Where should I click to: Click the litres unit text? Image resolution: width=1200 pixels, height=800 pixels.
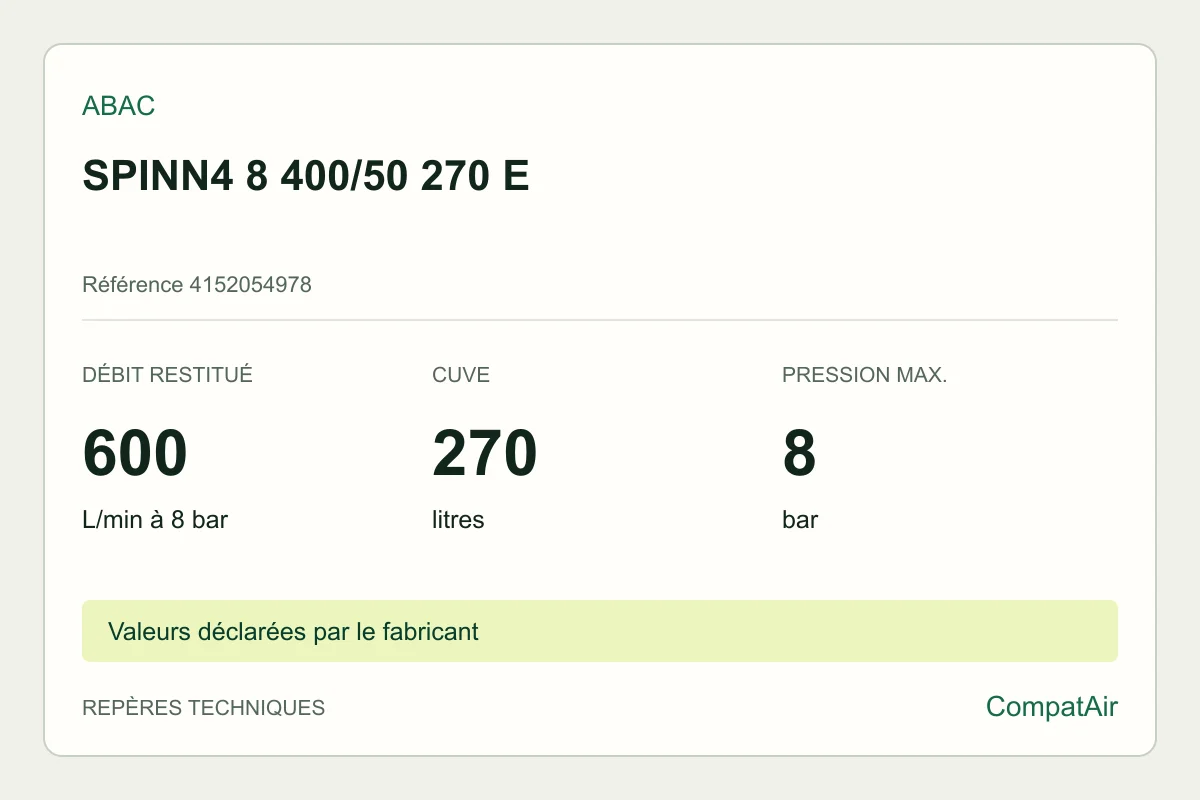click(458, 520)
